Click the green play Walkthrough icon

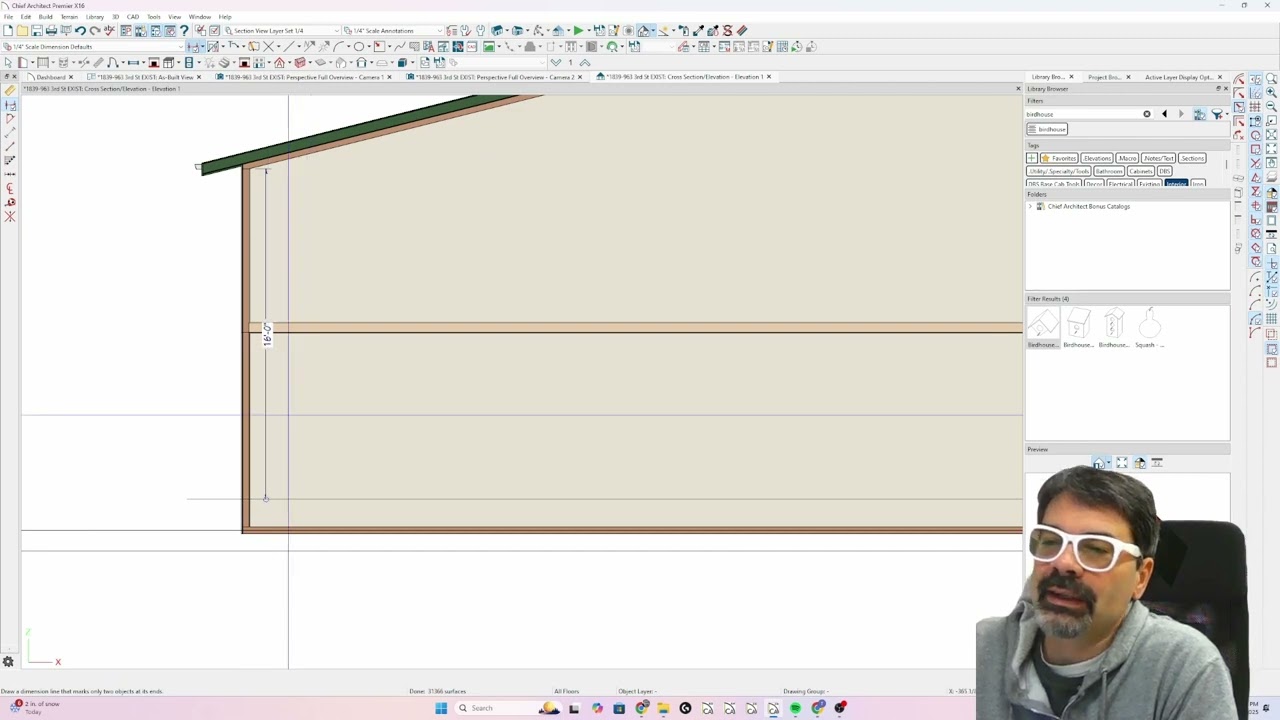[578, 30]
